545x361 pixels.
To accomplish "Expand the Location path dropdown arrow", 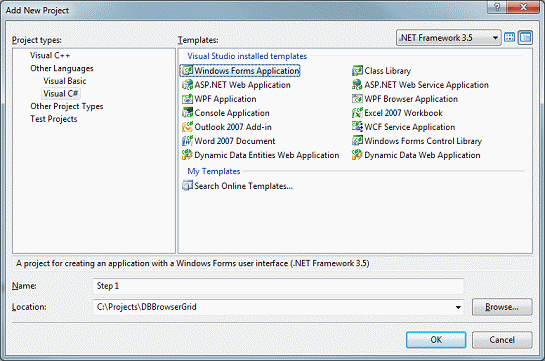I will point(458,307).
